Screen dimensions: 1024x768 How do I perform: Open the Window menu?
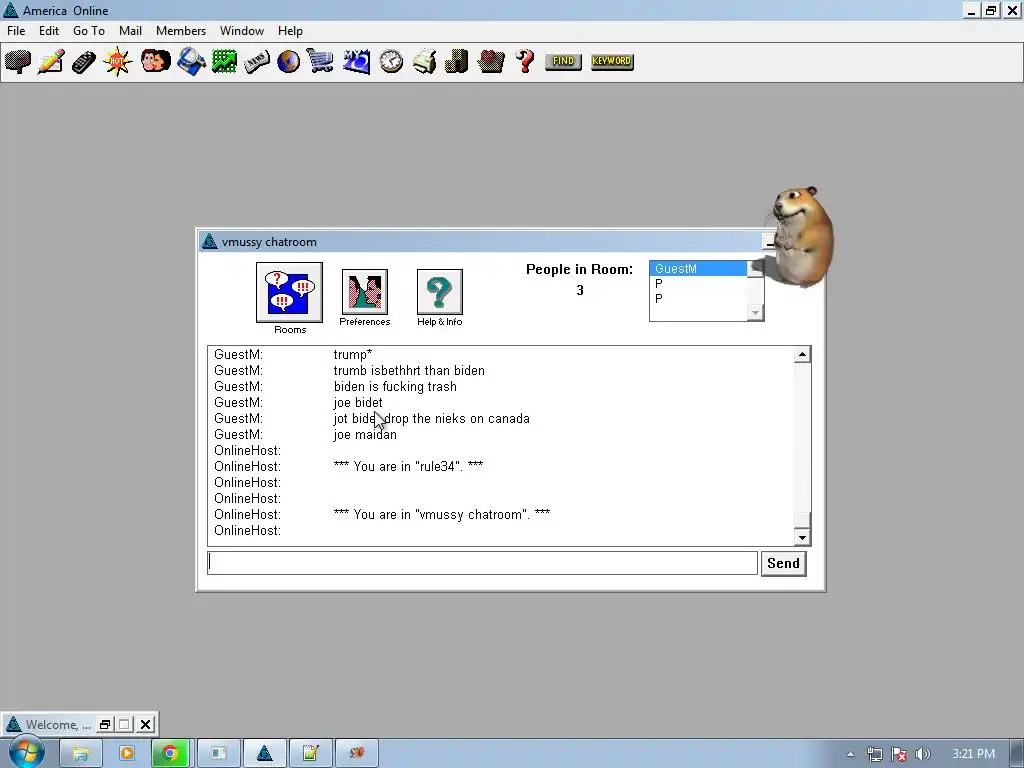(242, 31)
